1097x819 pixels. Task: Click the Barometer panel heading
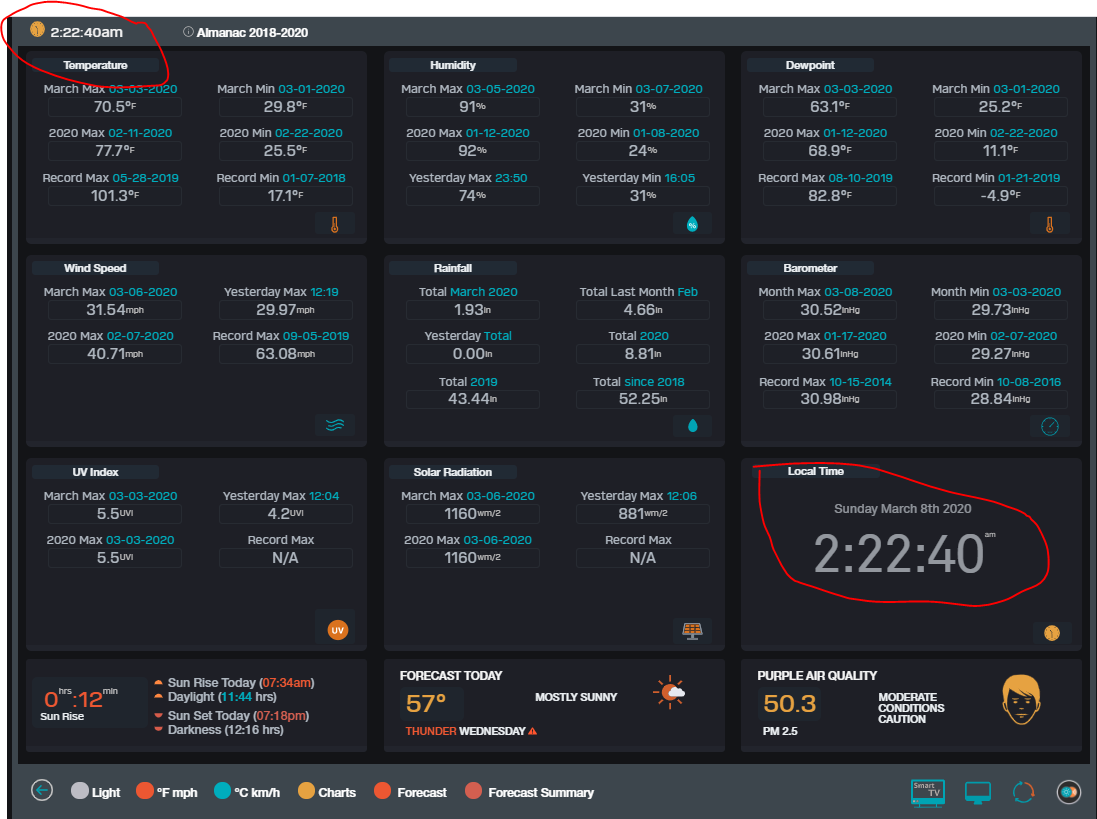[810, 268]
